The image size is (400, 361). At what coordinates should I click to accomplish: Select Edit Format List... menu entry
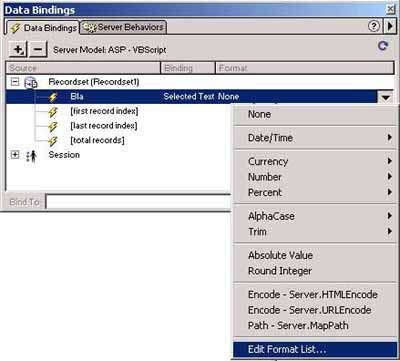coord(315,349)
